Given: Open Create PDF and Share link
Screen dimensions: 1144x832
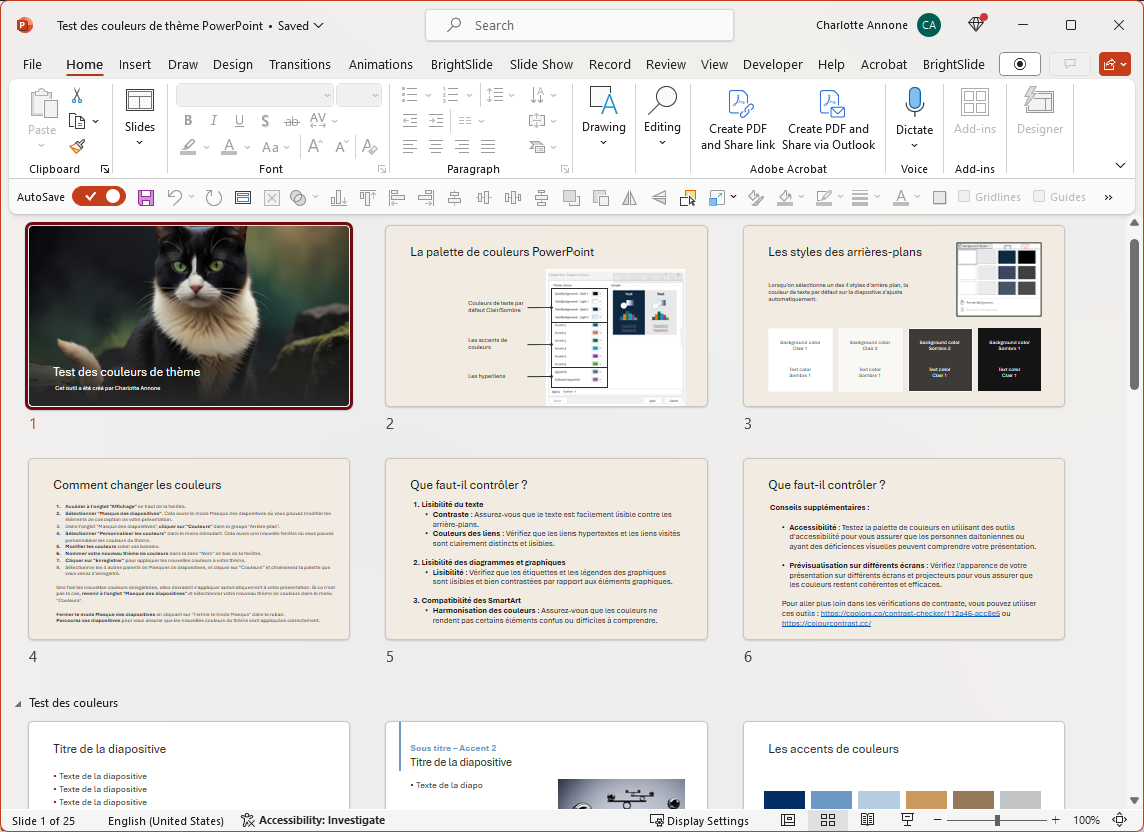Looking at the screenshot, I should pyautogui.click(x=738, y=120).
